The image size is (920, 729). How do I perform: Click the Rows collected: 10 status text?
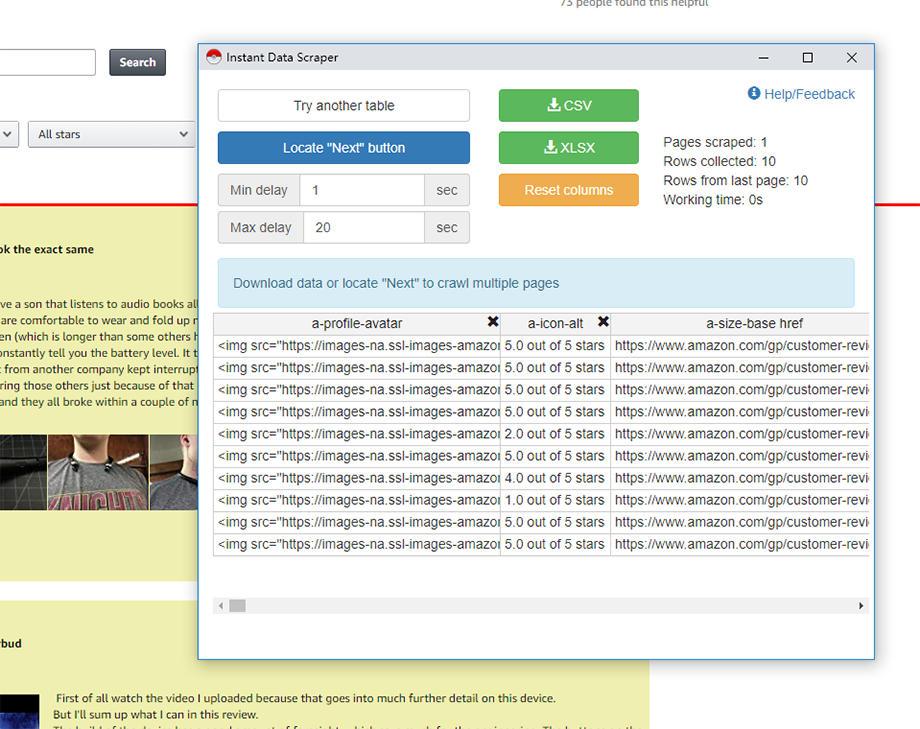click(719, 161)
